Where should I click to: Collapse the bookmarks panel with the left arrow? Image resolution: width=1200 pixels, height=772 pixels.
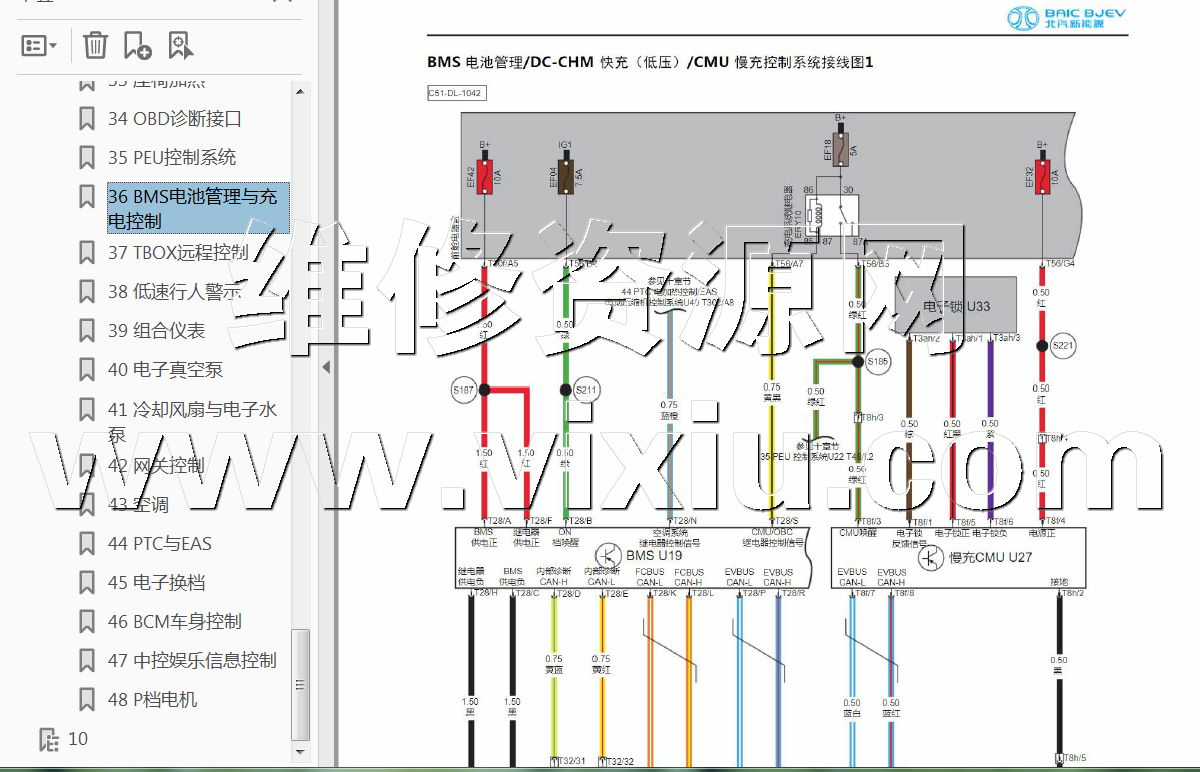pos(326,368)
